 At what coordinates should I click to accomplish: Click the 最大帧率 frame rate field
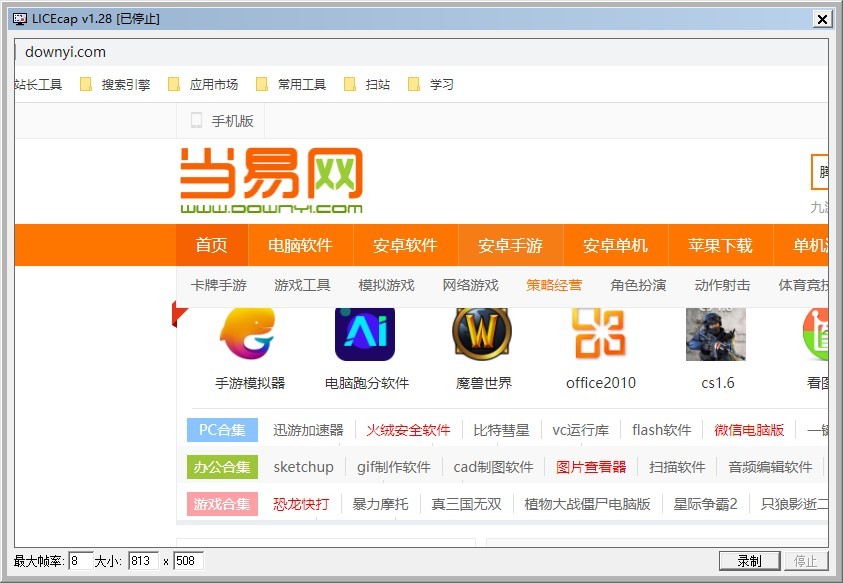click(x=80, y=561)
